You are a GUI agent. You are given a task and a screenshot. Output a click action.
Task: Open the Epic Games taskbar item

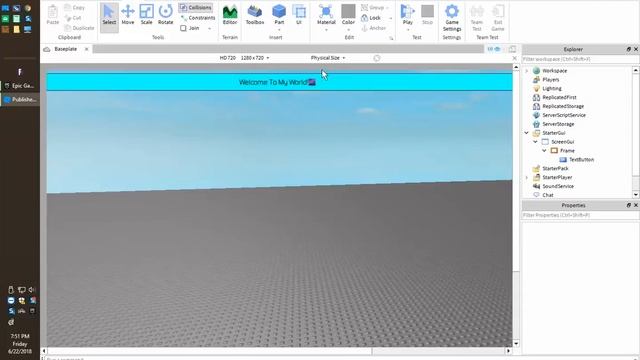click(20, 86)
